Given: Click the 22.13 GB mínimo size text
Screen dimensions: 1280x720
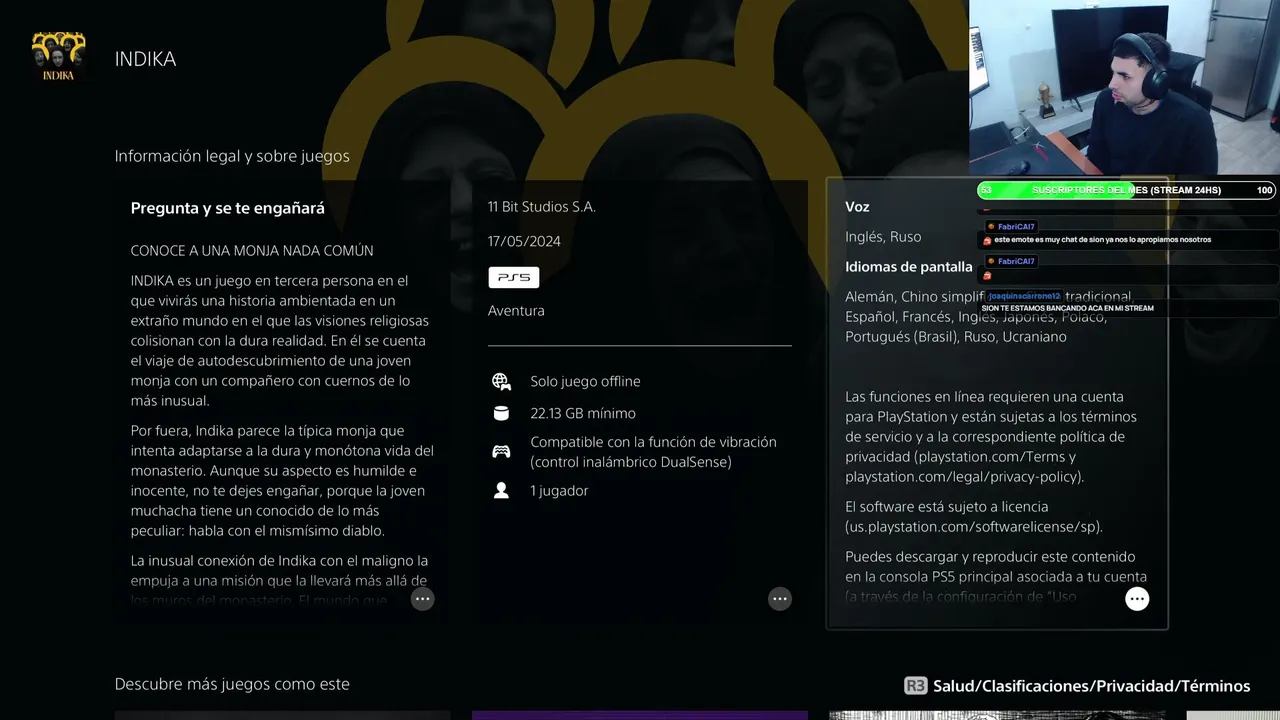Looking at the screenshot, I should (583, 413).
